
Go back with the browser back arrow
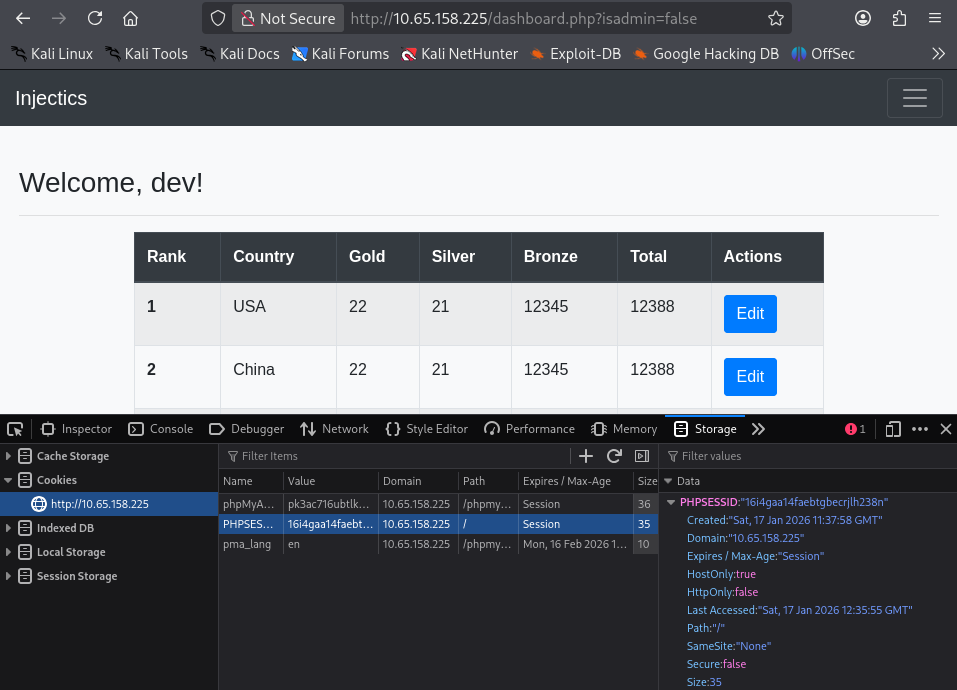pos(23,18)
